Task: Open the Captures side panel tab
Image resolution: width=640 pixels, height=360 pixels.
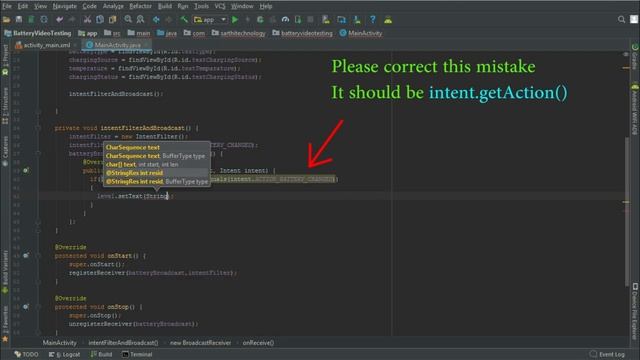Action: [x=5, y=151]
